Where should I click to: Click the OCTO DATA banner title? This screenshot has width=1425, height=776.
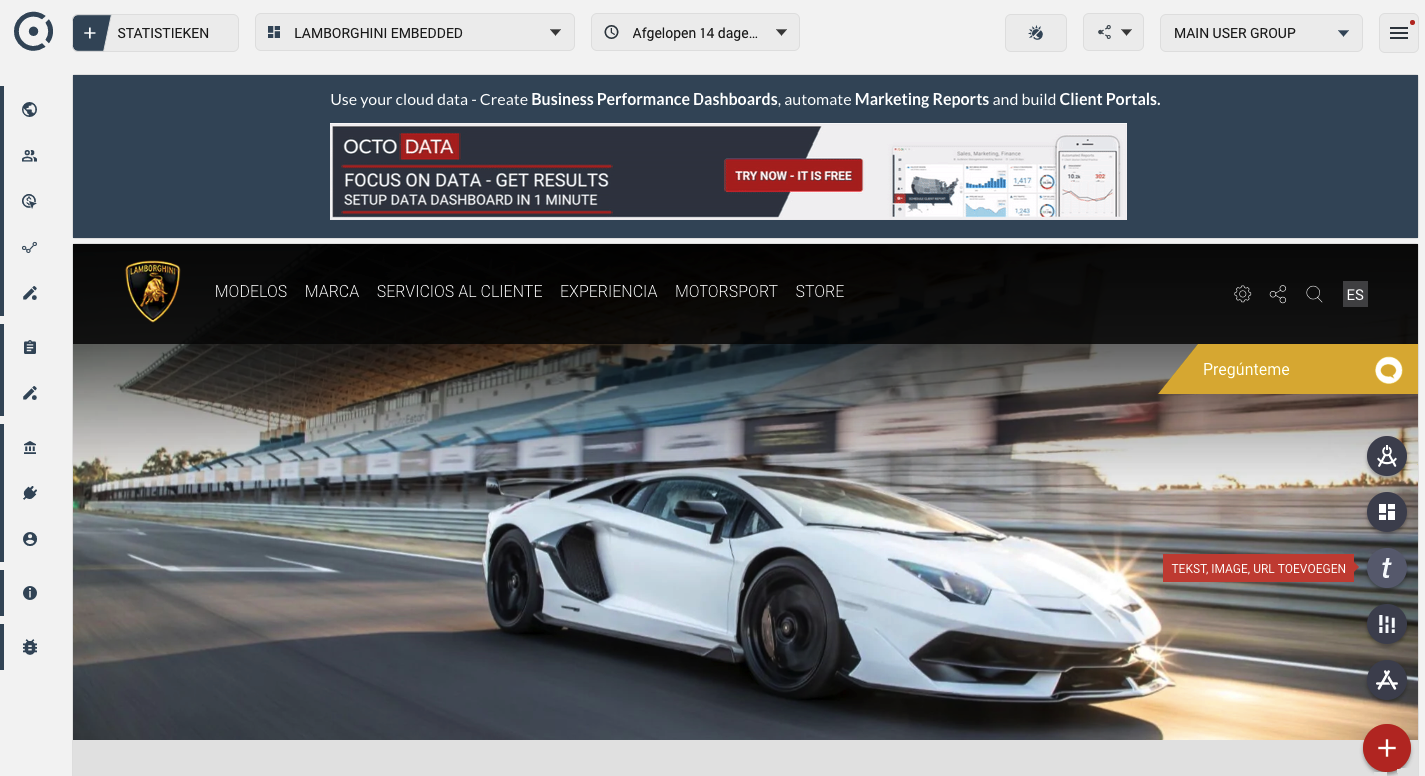[x=399, y=147]
